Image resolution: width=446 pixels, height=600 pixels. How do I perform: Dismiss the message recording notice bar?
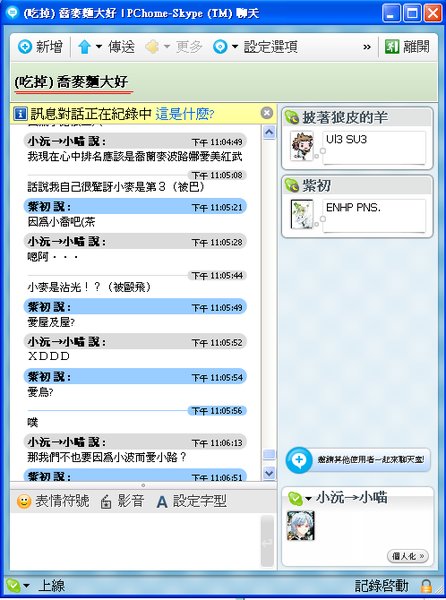click(267, 113)
